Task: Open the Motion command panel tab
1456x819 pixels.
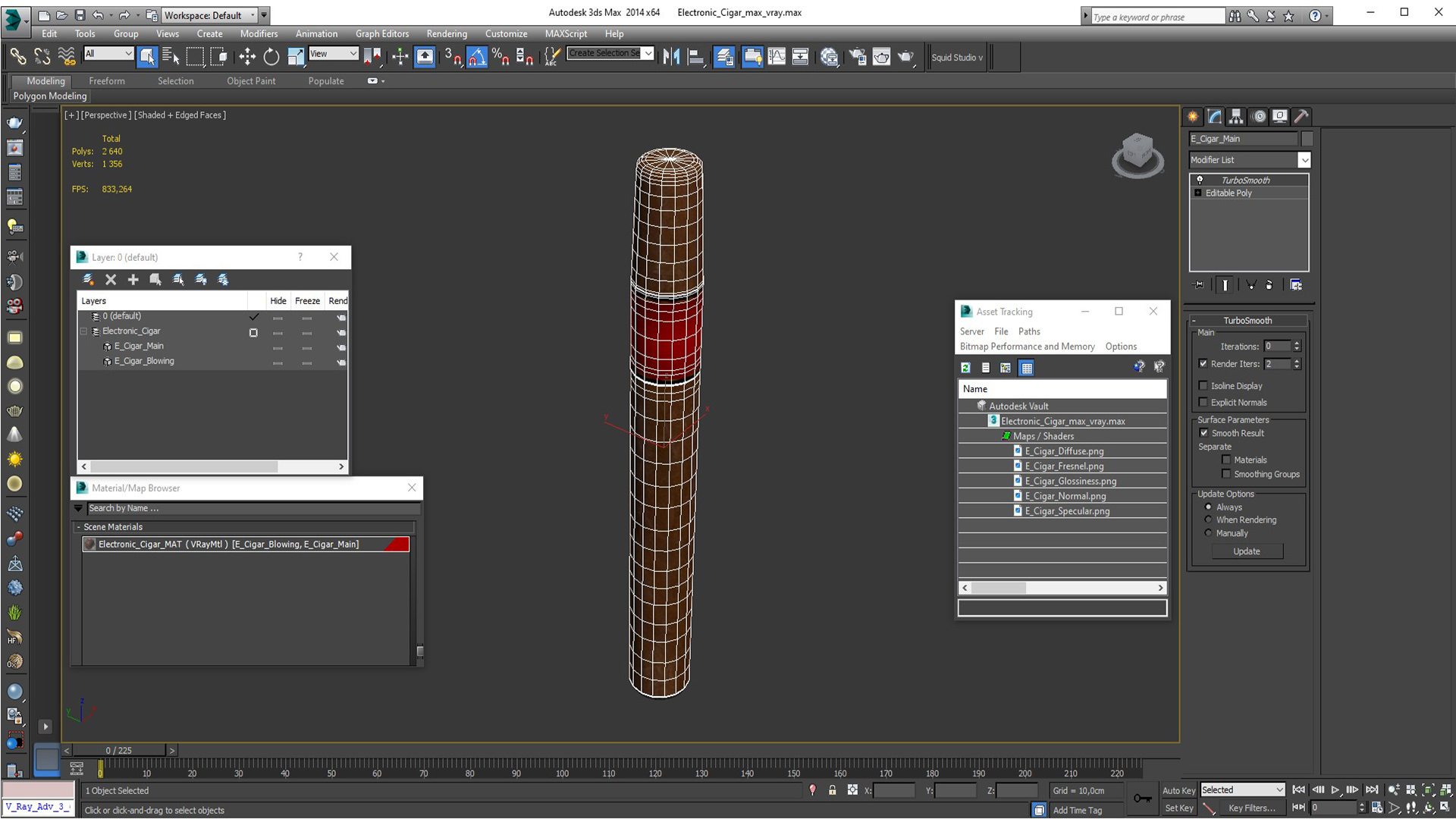Action: tap(1259, 116)
